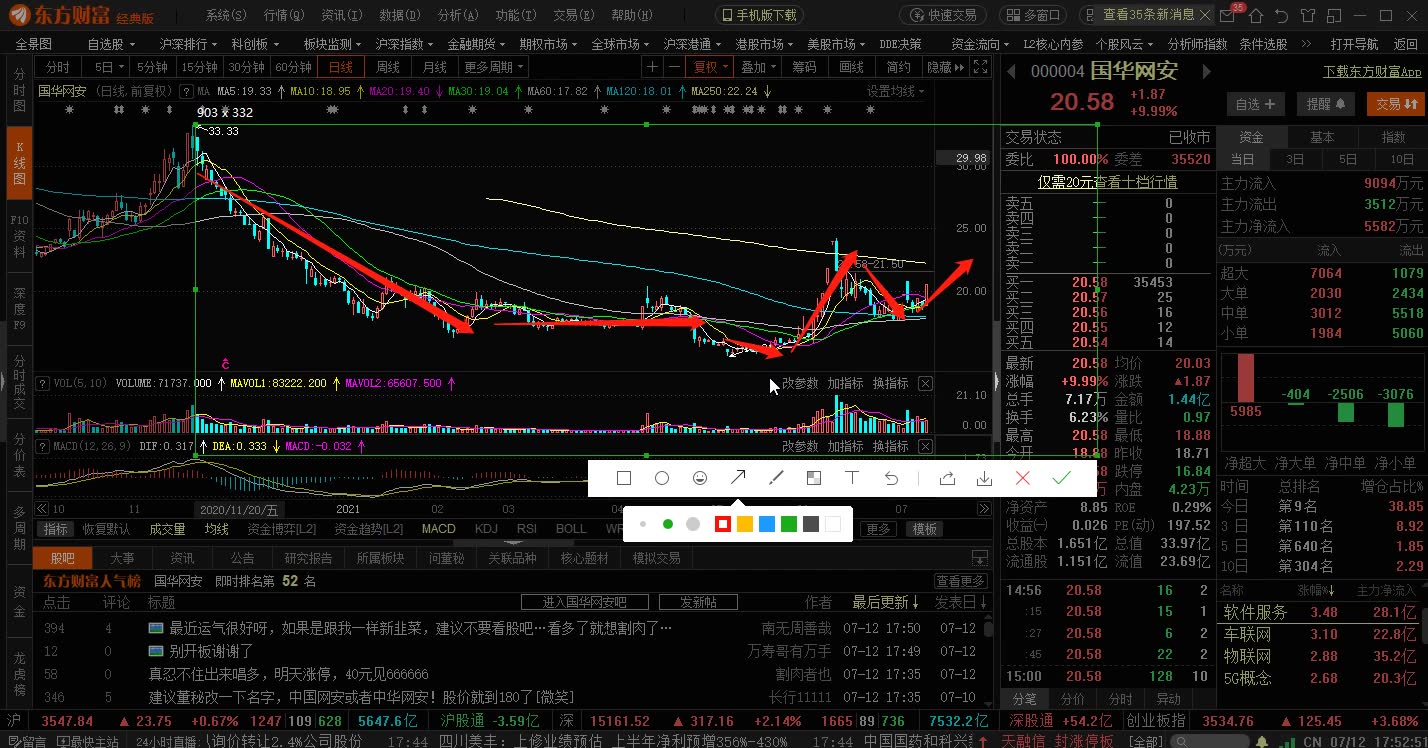This screenshot has height=748, width=1428.
Task: Toggle fullscreen chart icon
Action: 979,67
